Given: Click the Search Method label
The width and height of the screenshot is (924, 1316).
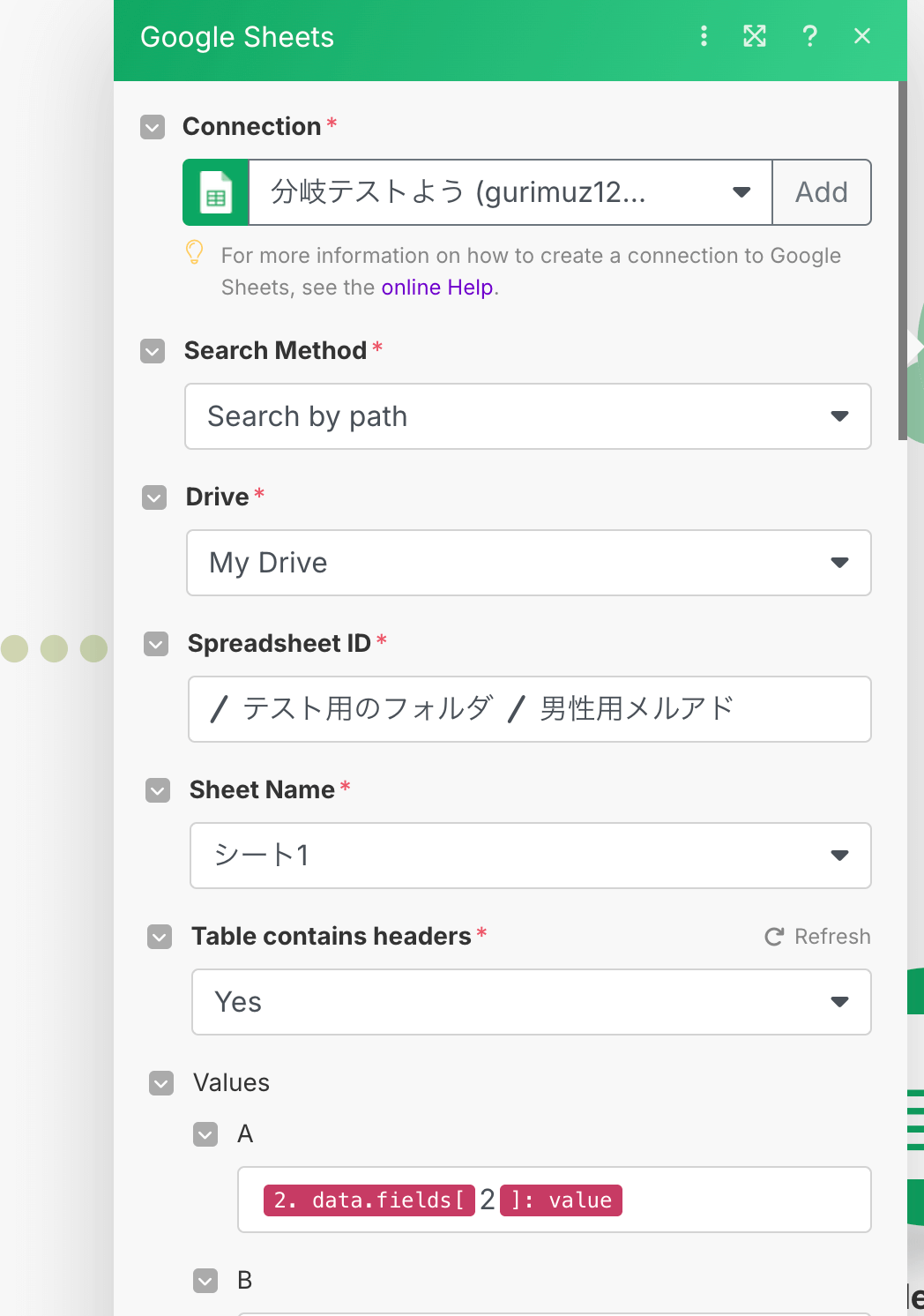Looking at the screenshot, I should pyautogui.click(x=275, y=351).
